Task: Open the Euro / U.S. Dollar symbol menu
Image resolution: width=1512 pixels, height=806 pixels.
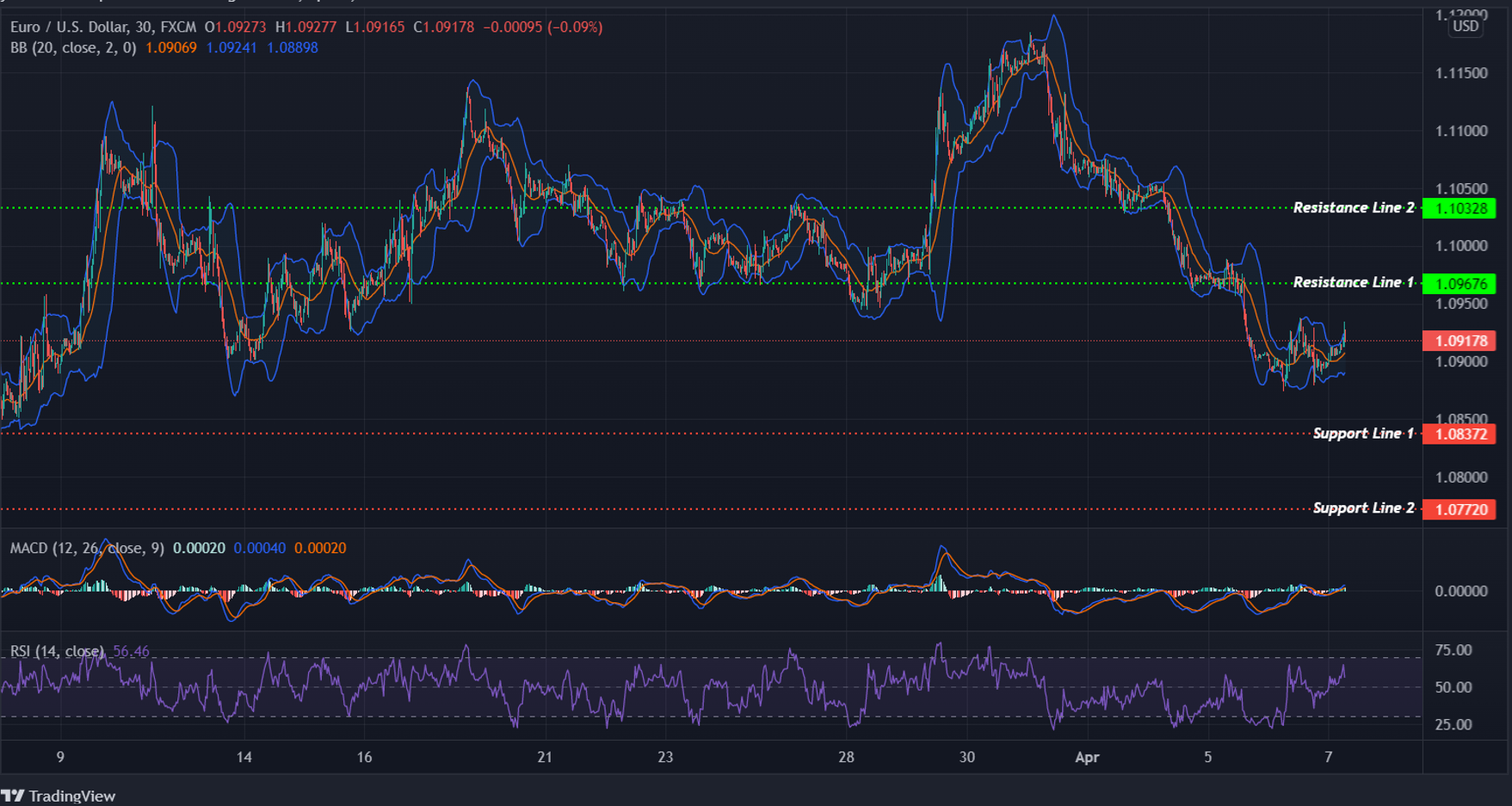Action: point(69,27)
